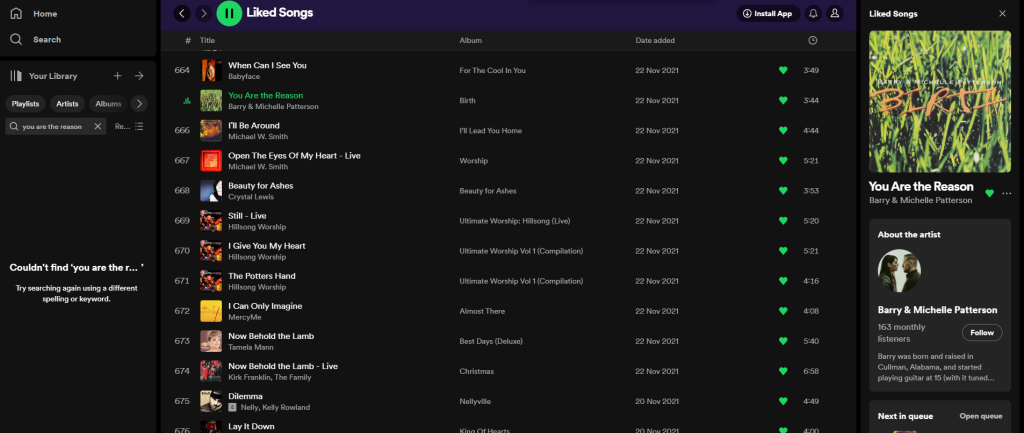The image size is (1024, 433).
Task: Go back using the left arrow button
Action: tap(181, 13)
